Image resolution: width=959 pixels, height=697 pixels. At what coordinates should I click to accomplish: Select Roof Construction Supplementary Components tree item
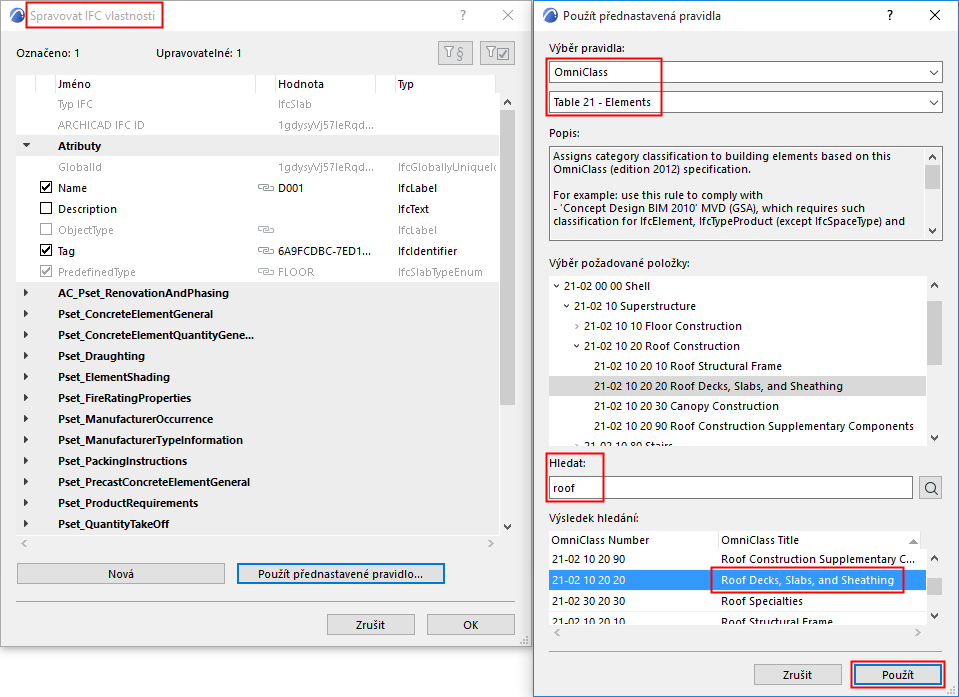pos(754,426)
